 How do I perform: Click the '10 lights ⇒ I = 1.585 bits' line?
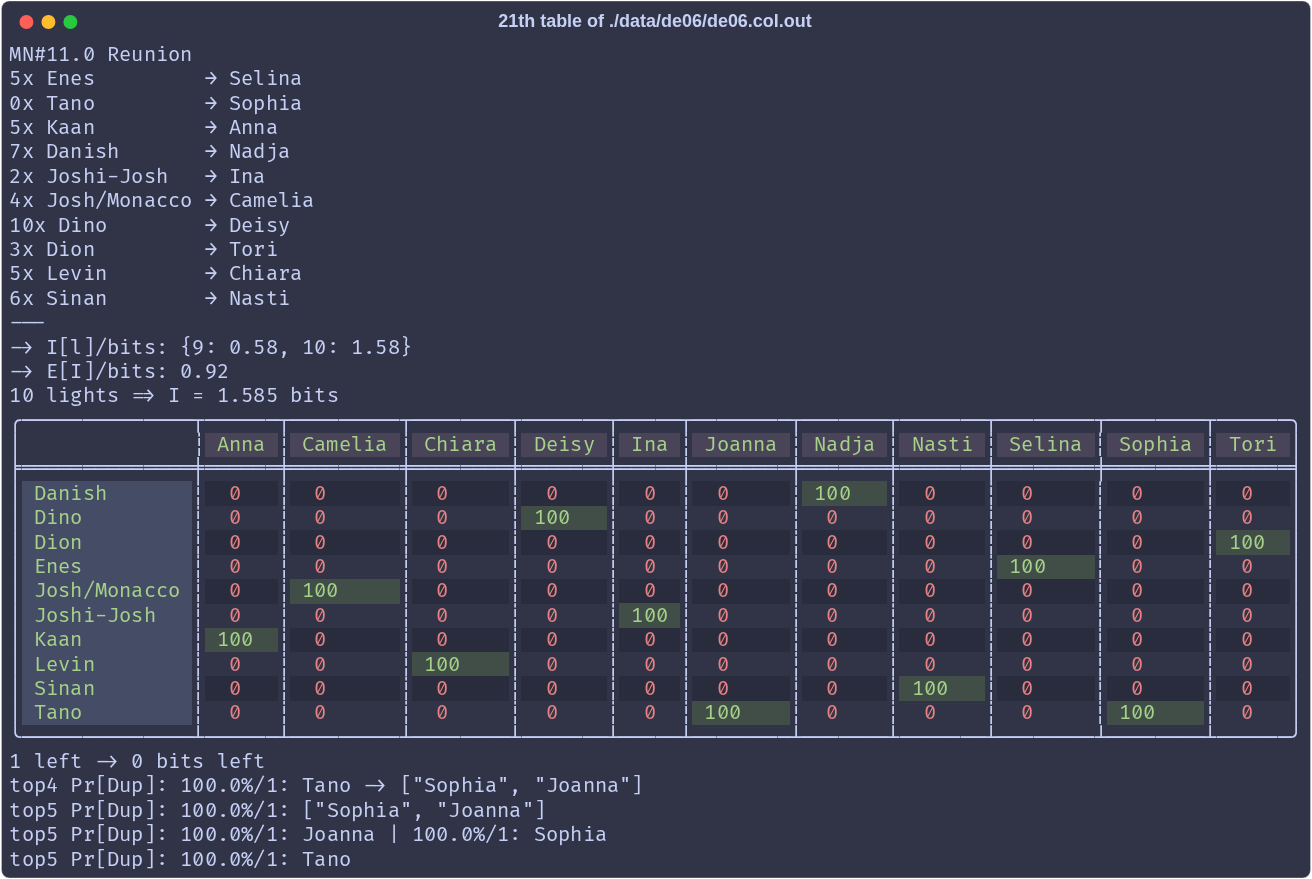[175, 395]
